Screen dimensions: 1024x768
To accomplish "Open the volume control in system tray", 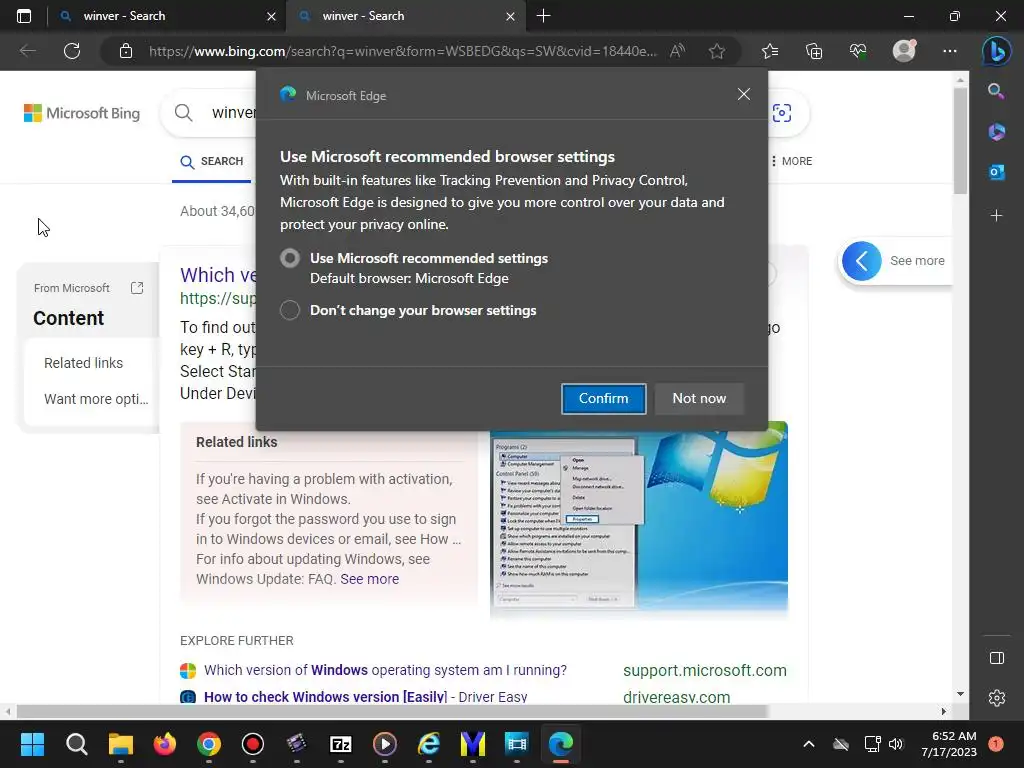I will pyautogui.click(x=896, y=744).
